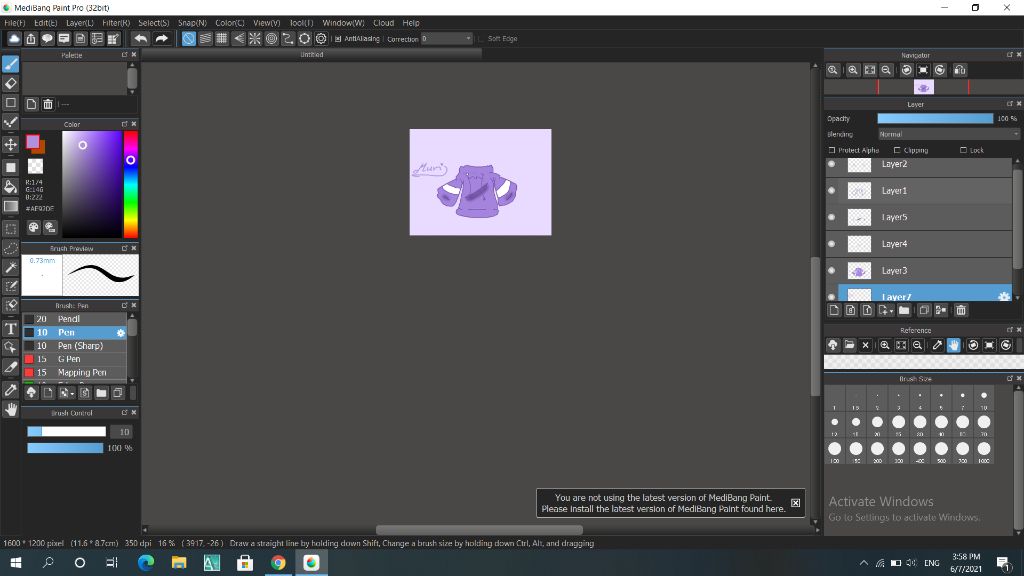Open the add-brush dropdown in Brush panel
1024x576 pixels.
pyautogui.click(x=66, y=392)
